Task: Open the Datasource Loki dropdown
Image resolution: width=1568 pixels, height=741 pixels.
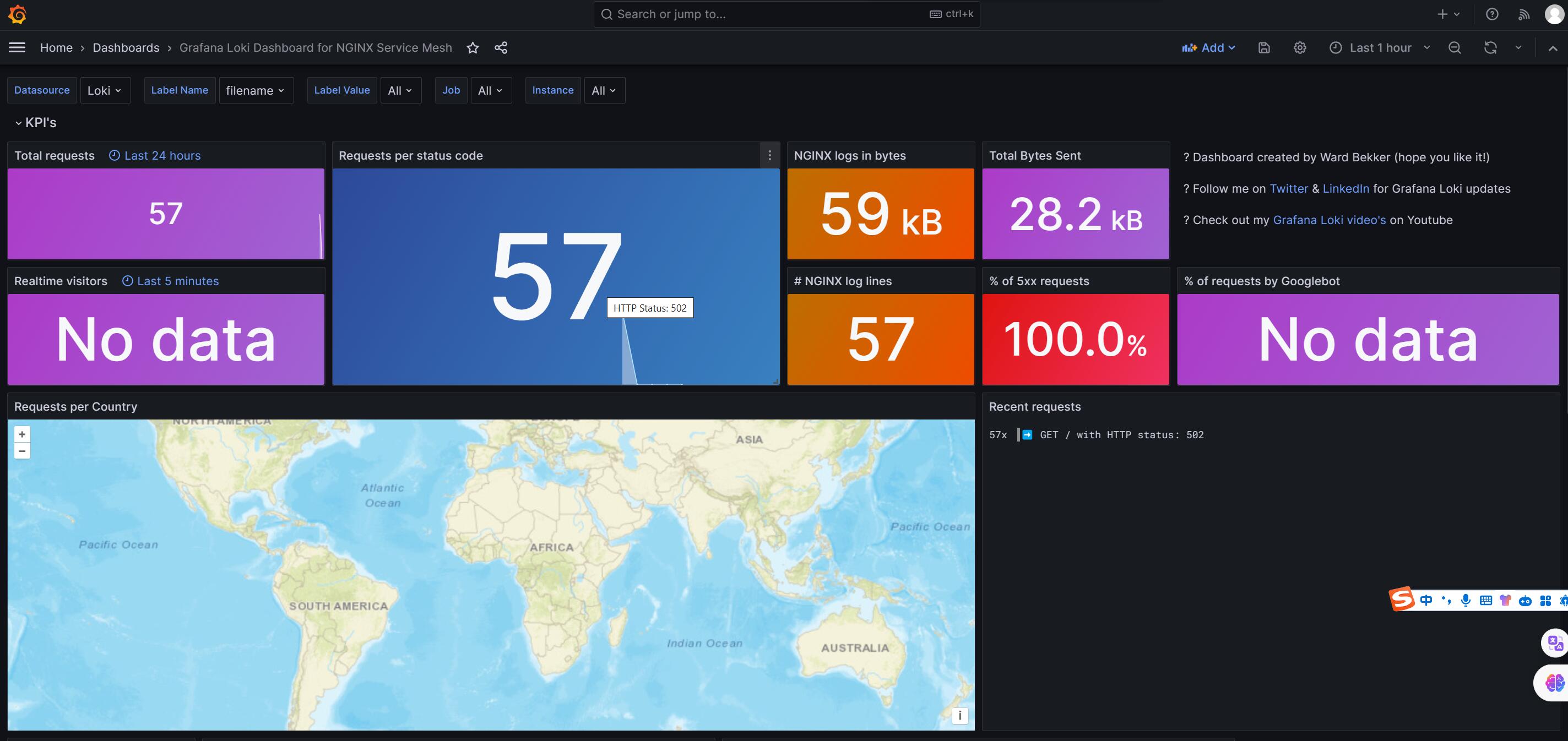Action: coord(104,90)
